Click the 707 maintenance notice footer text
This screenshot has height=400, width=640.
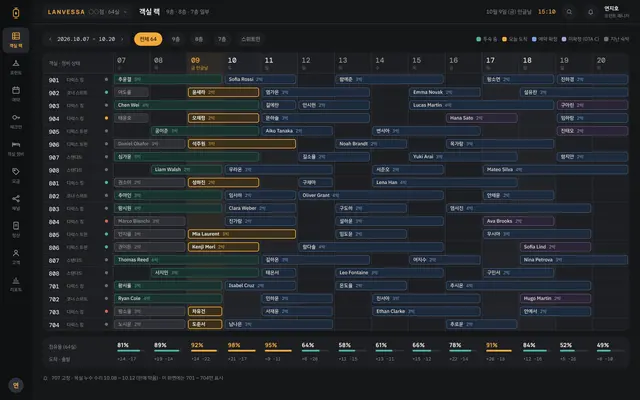(137, 378)
